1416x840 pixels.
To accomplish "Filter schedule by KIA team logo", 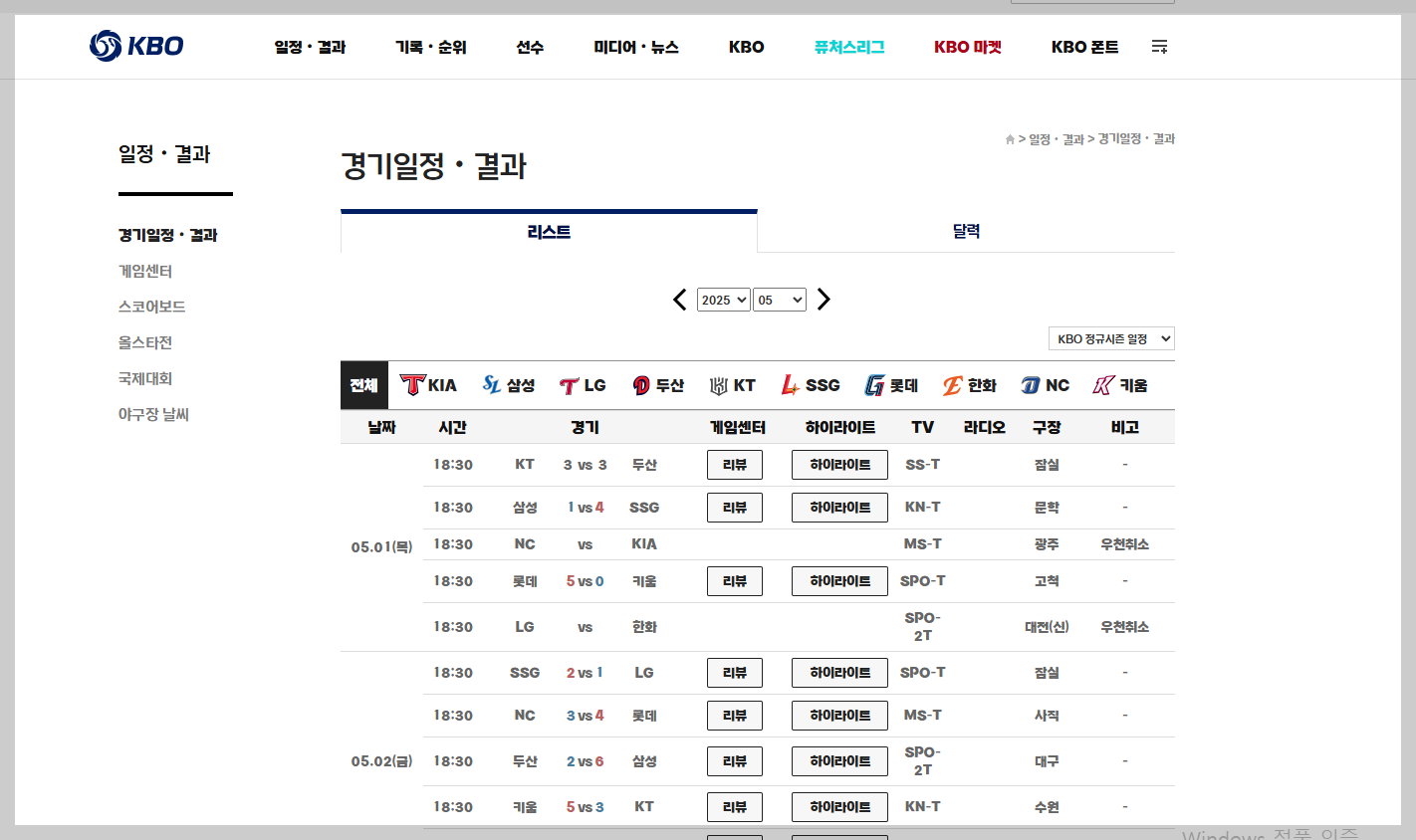I will (428, 385).
